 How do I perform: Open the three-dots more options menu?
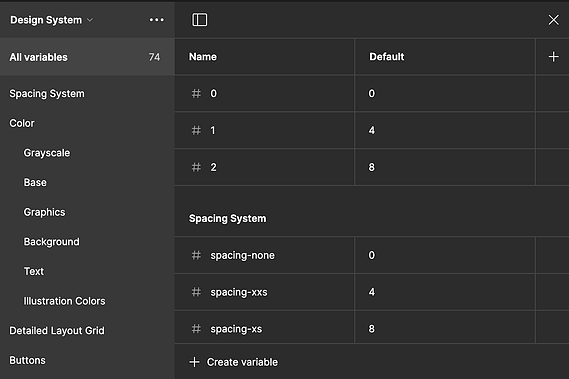click(x=157, y=20)
